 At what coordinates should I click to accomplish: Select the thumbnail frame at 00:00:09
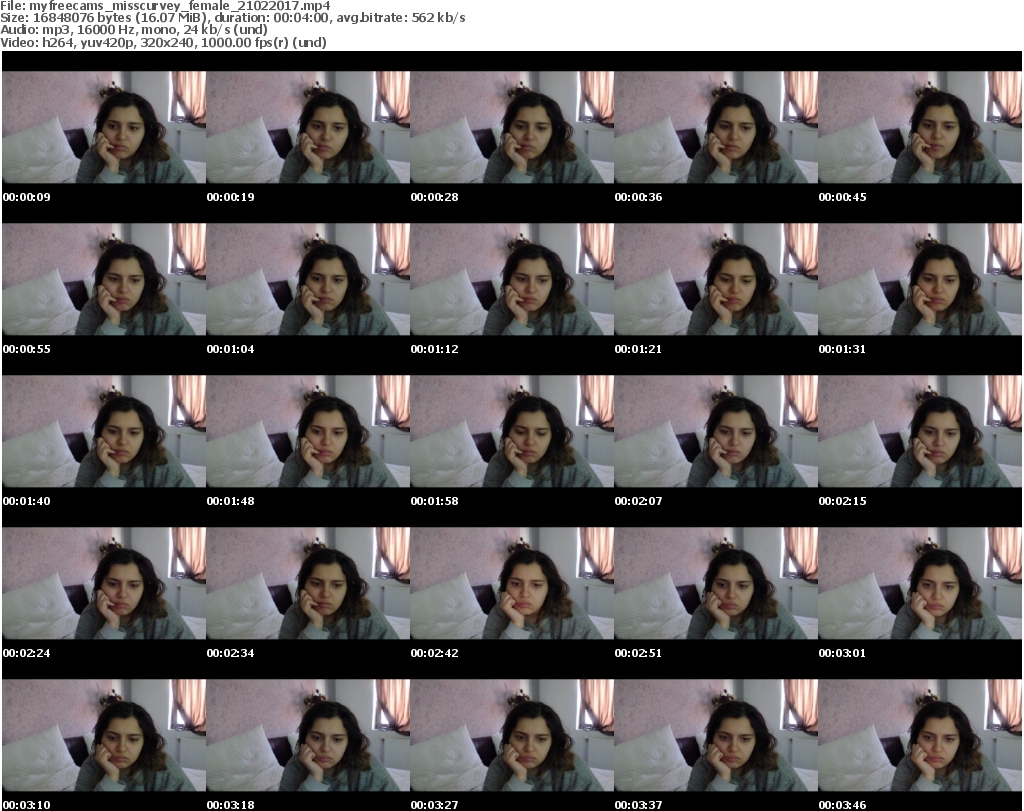point(104,127)
